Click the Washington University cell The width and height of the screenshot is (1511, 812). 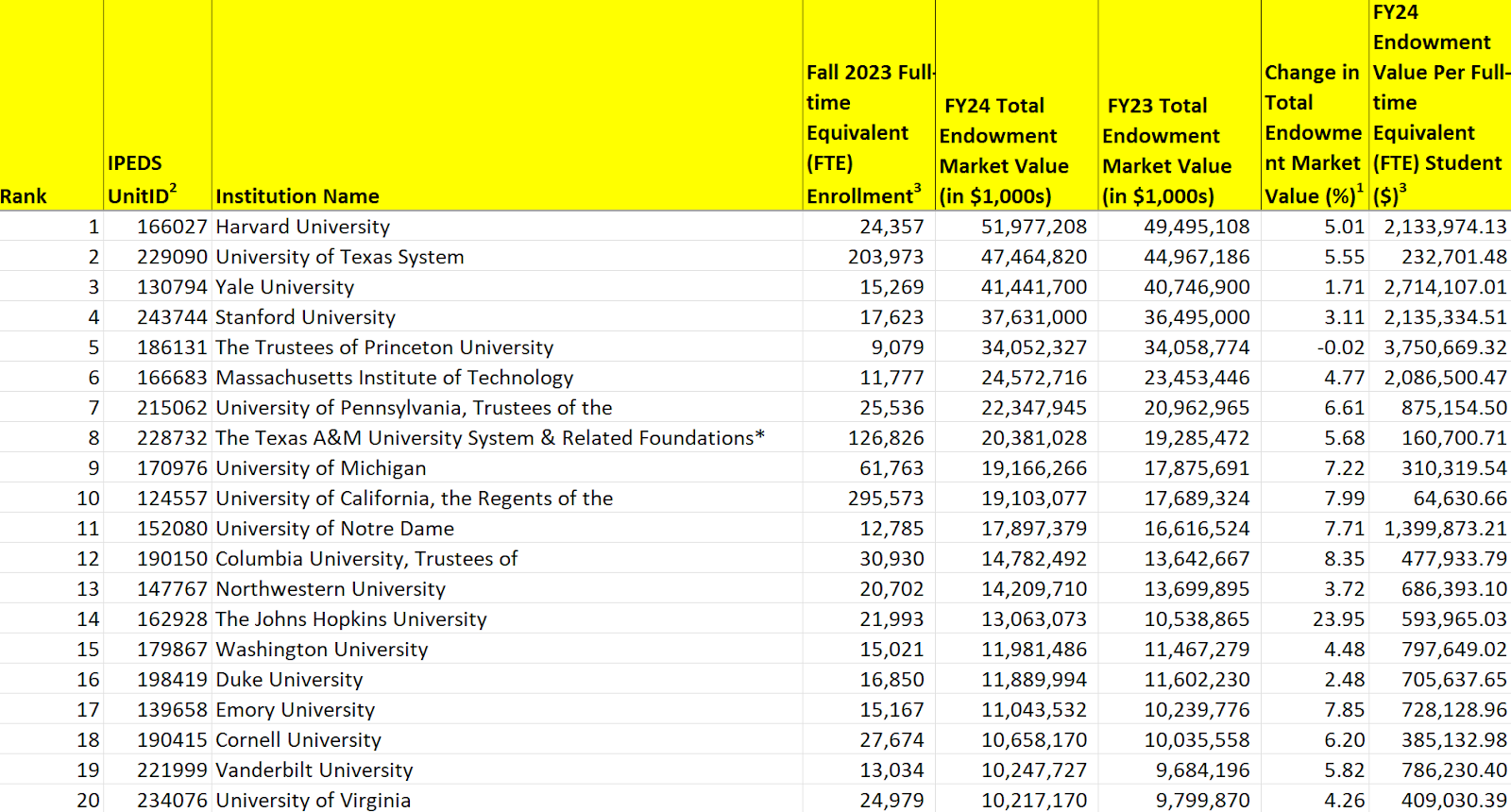507,649
